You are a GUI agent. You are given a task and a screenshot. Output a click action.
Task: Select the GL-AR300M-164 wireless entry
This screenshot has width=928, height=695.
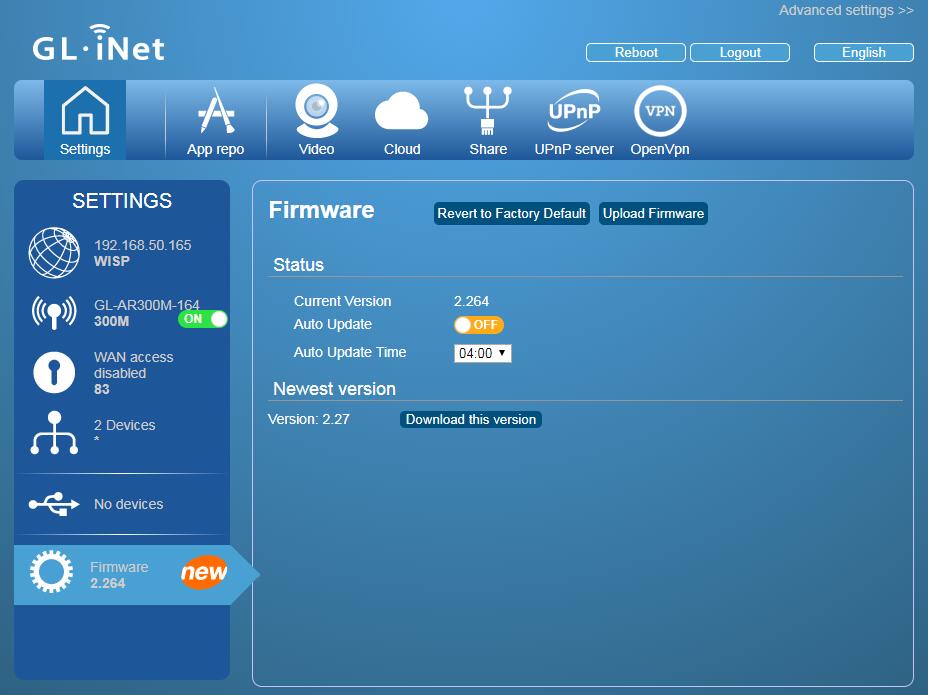(x=122, y=313)
